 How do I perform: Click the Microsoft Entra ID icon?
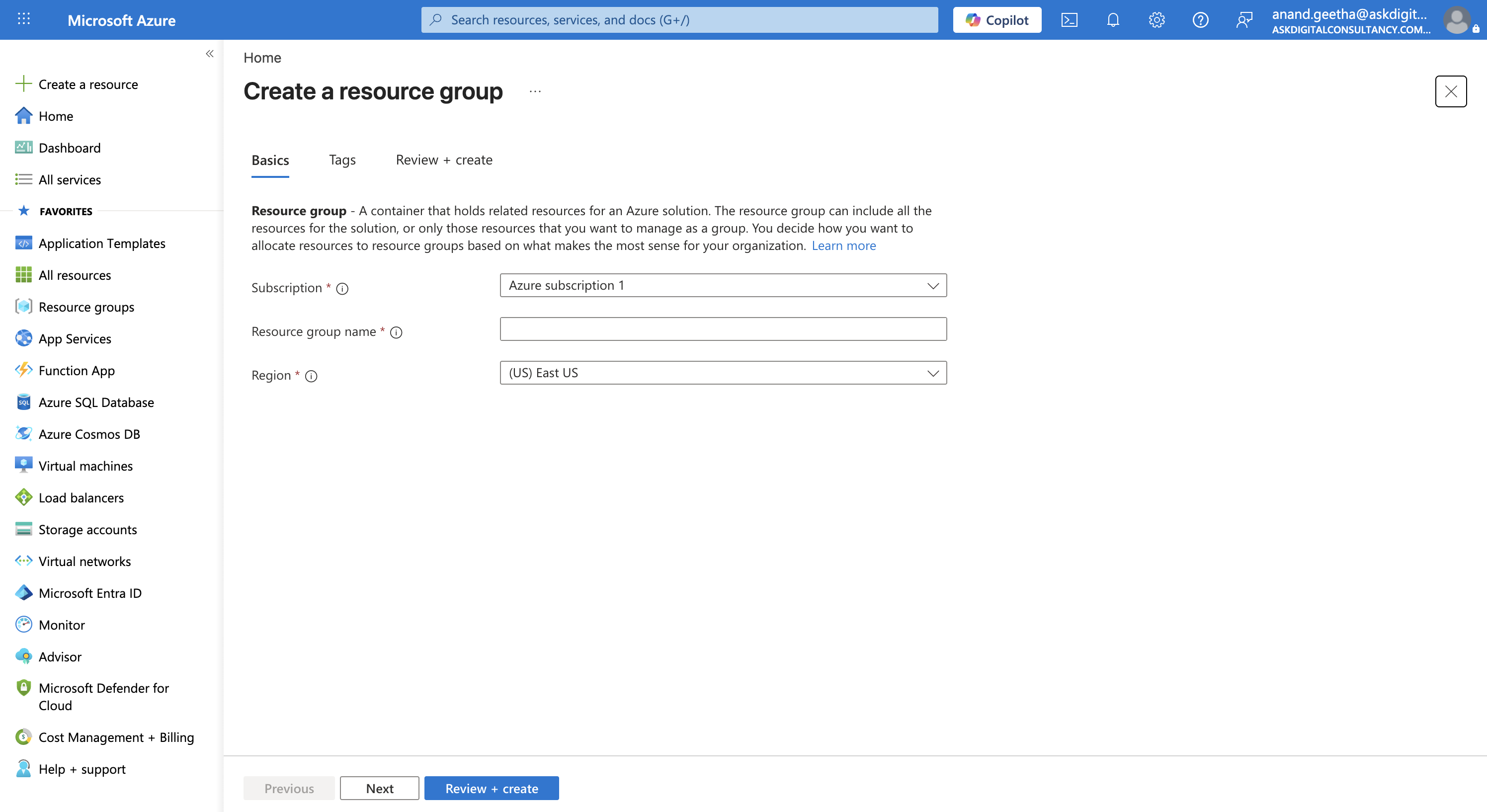point(24,592)
